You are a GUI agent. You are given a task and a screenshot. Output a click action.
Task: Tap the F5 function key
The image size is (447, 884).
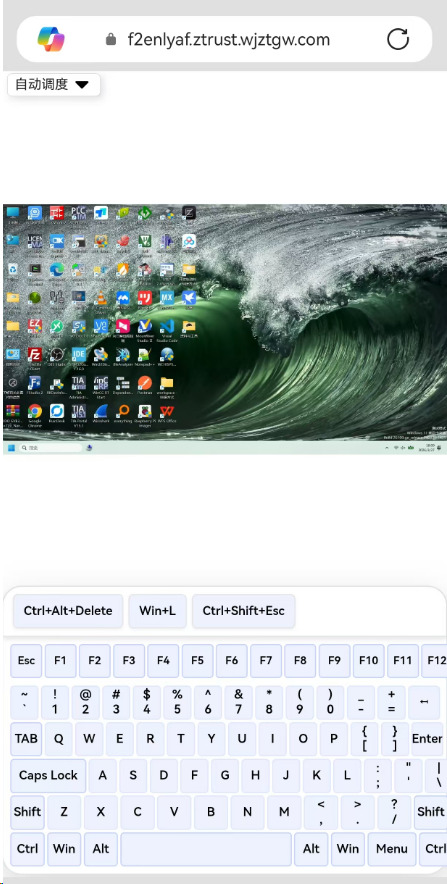coord(197,661)
